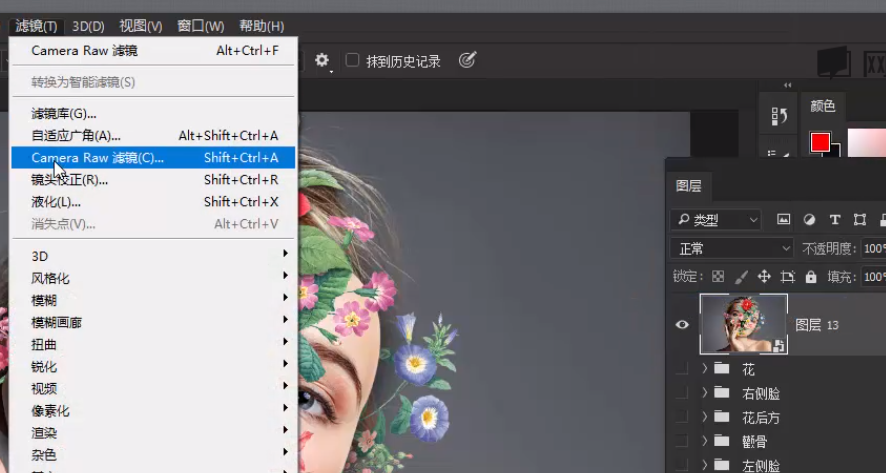Open the 扭曲 submenu
This screenshot has width=886, height=473.
(x=153, y=344)
